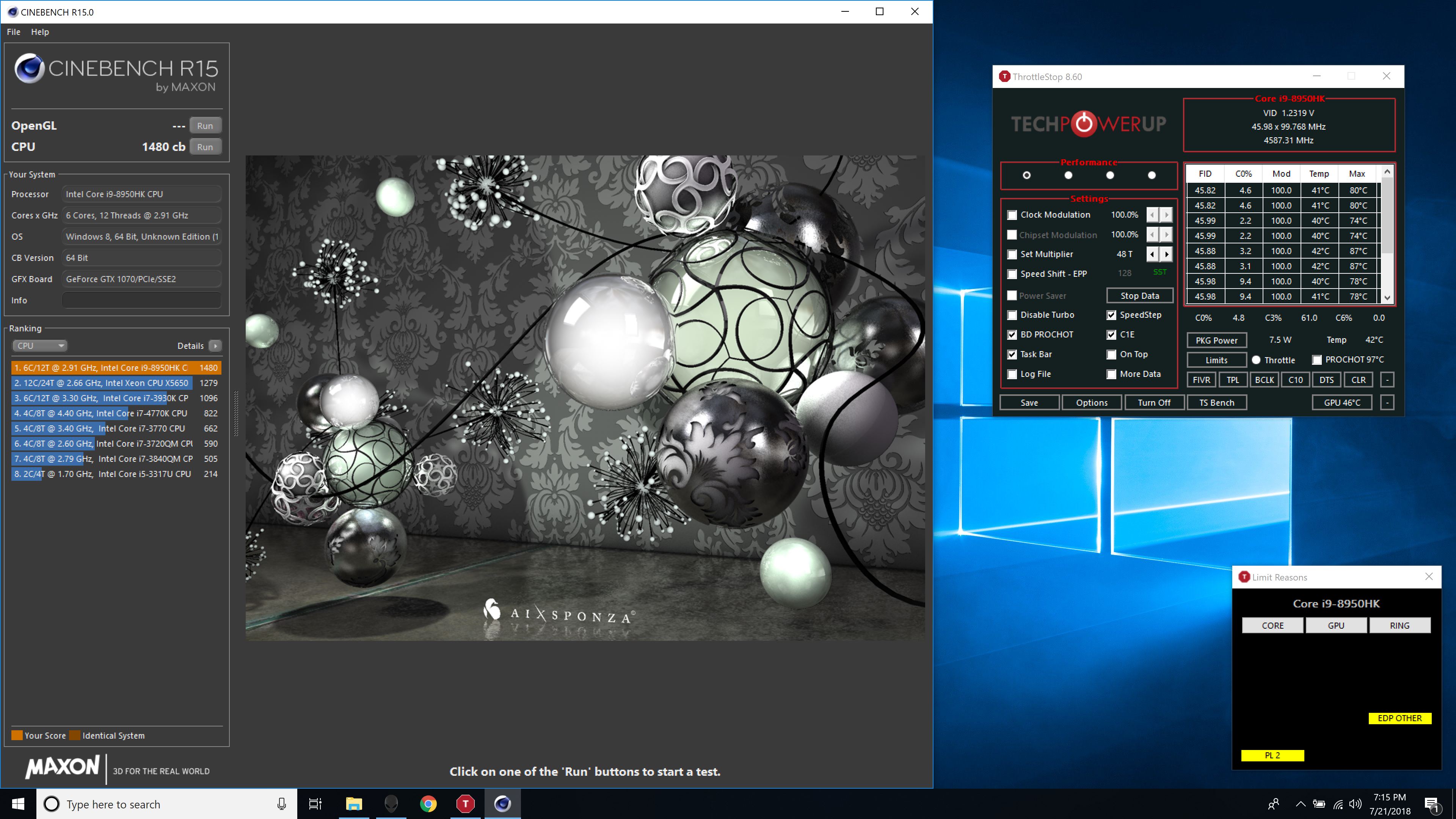
Task: Click Turn Off in ThrottleStop
Action: pyautogui.click(x=1153, y=402)
